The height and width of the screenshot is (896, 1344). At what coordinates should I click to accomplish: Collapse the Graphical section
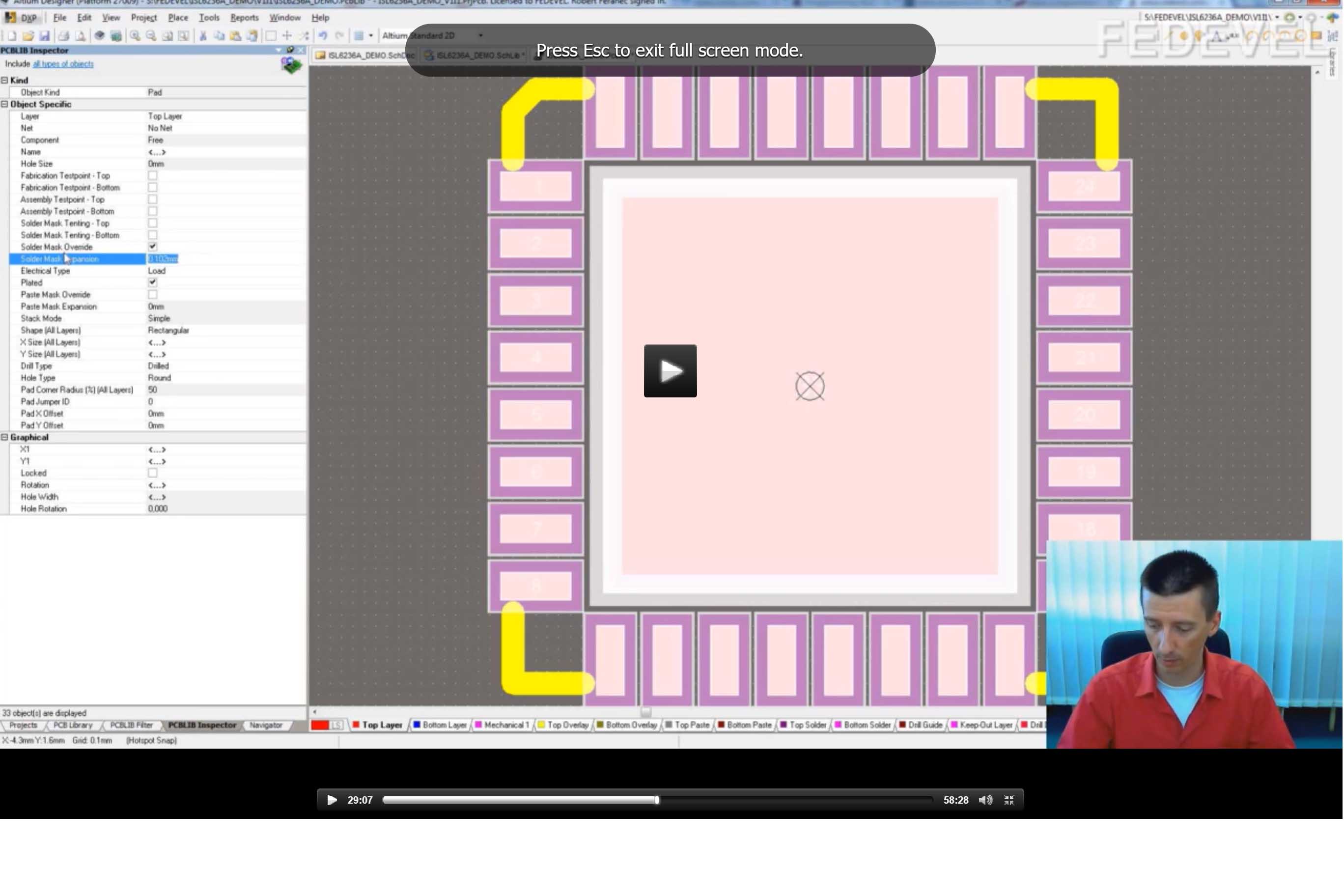(x=4, y=437)
